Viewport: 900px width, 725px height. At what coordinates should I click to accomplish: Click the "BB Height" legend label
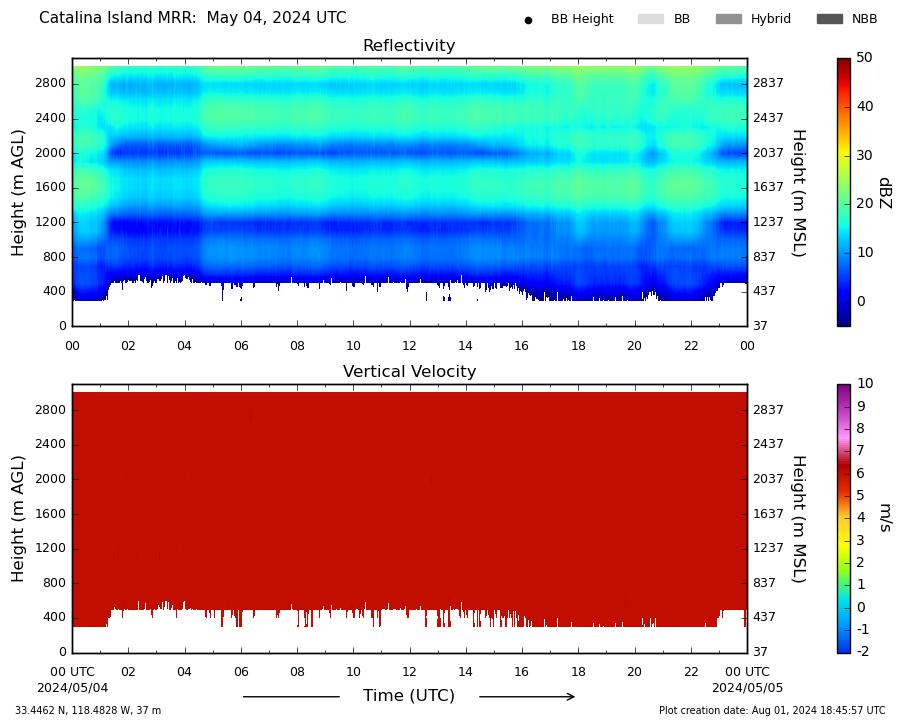coord(582,19)
